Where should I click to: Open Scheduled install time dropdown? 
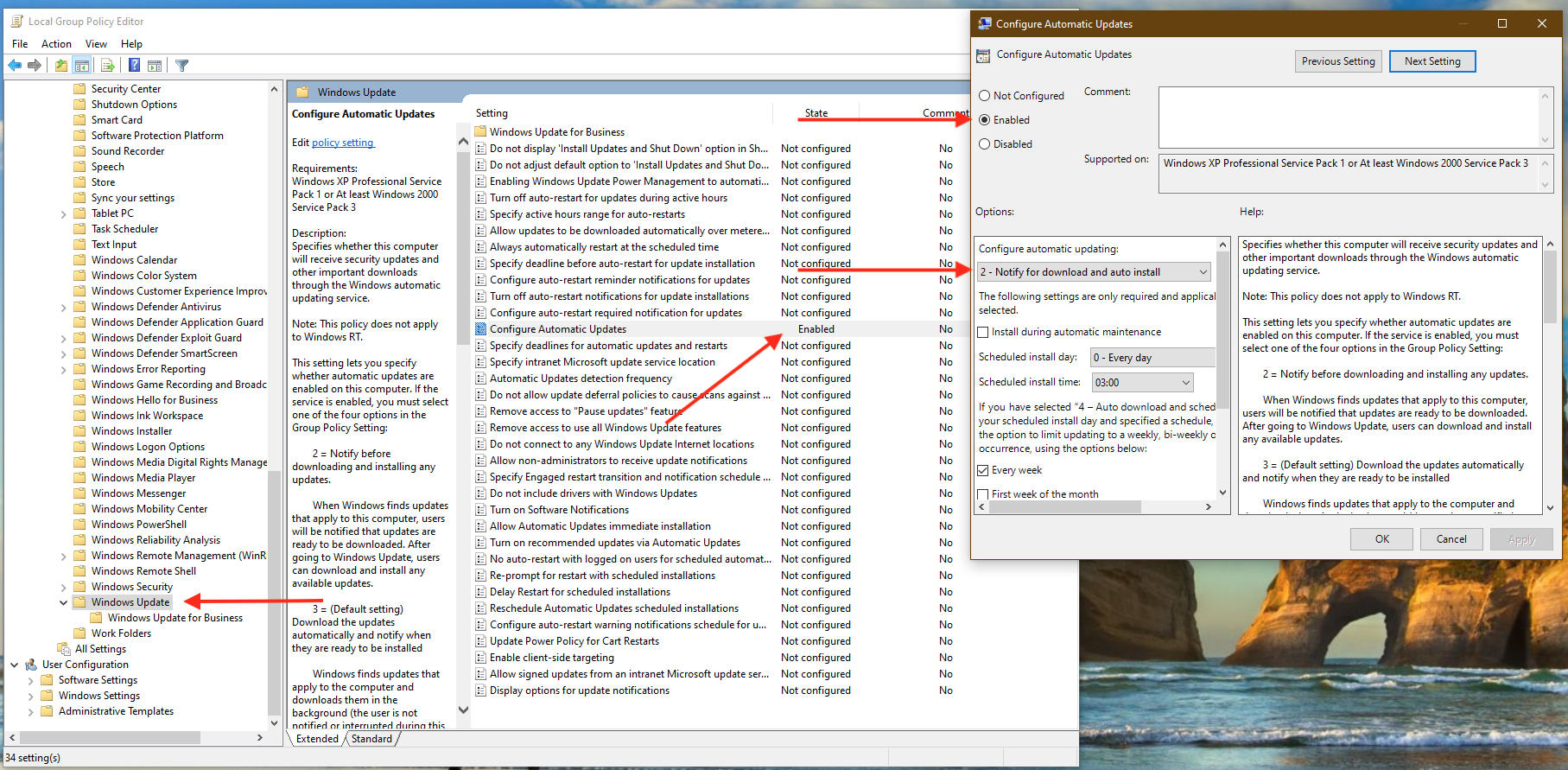coord(1143,382)
